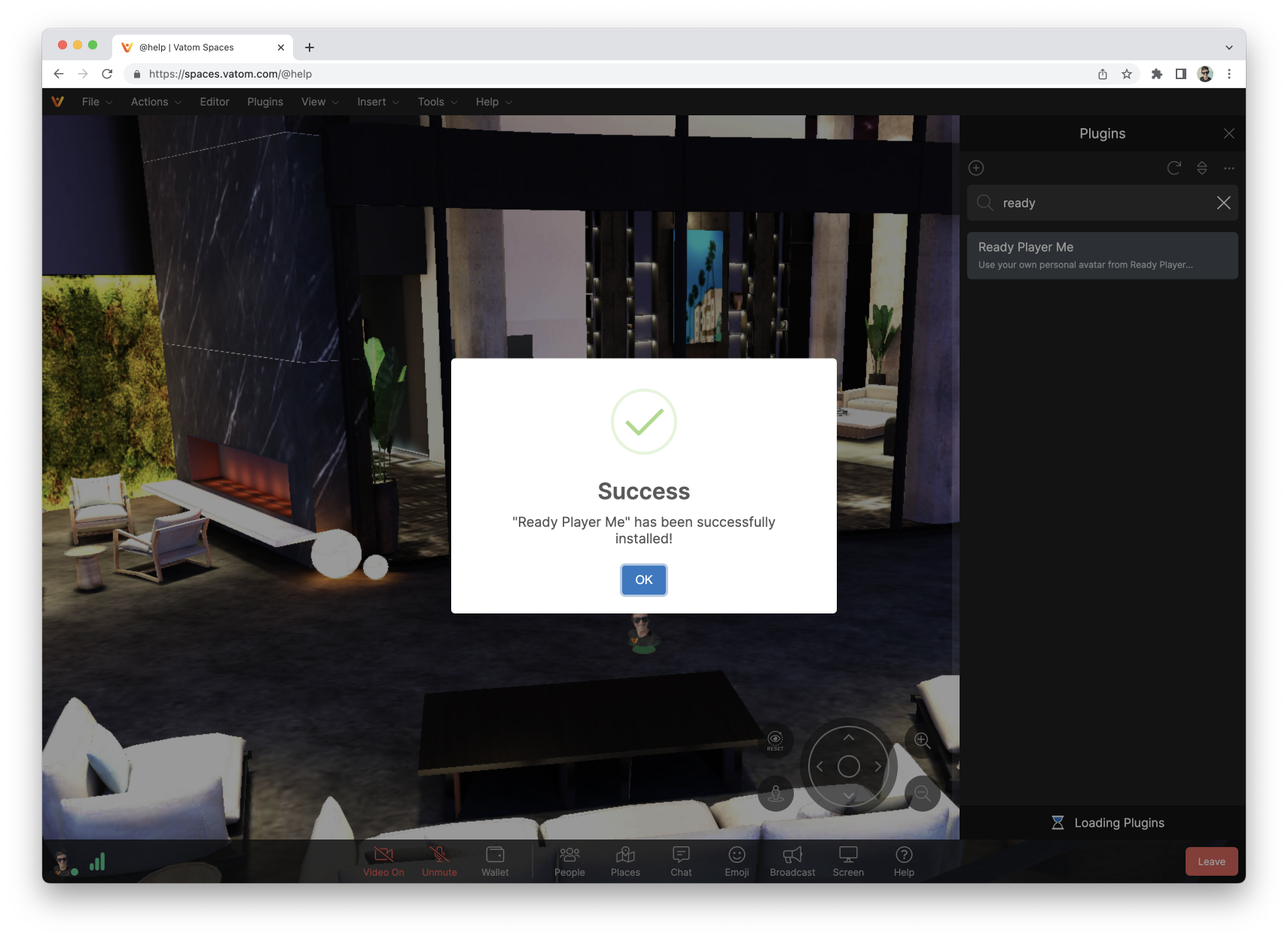The image size is (1288, 939).
Task: Click OK in the Success dialog
Action: coord(643,580)
